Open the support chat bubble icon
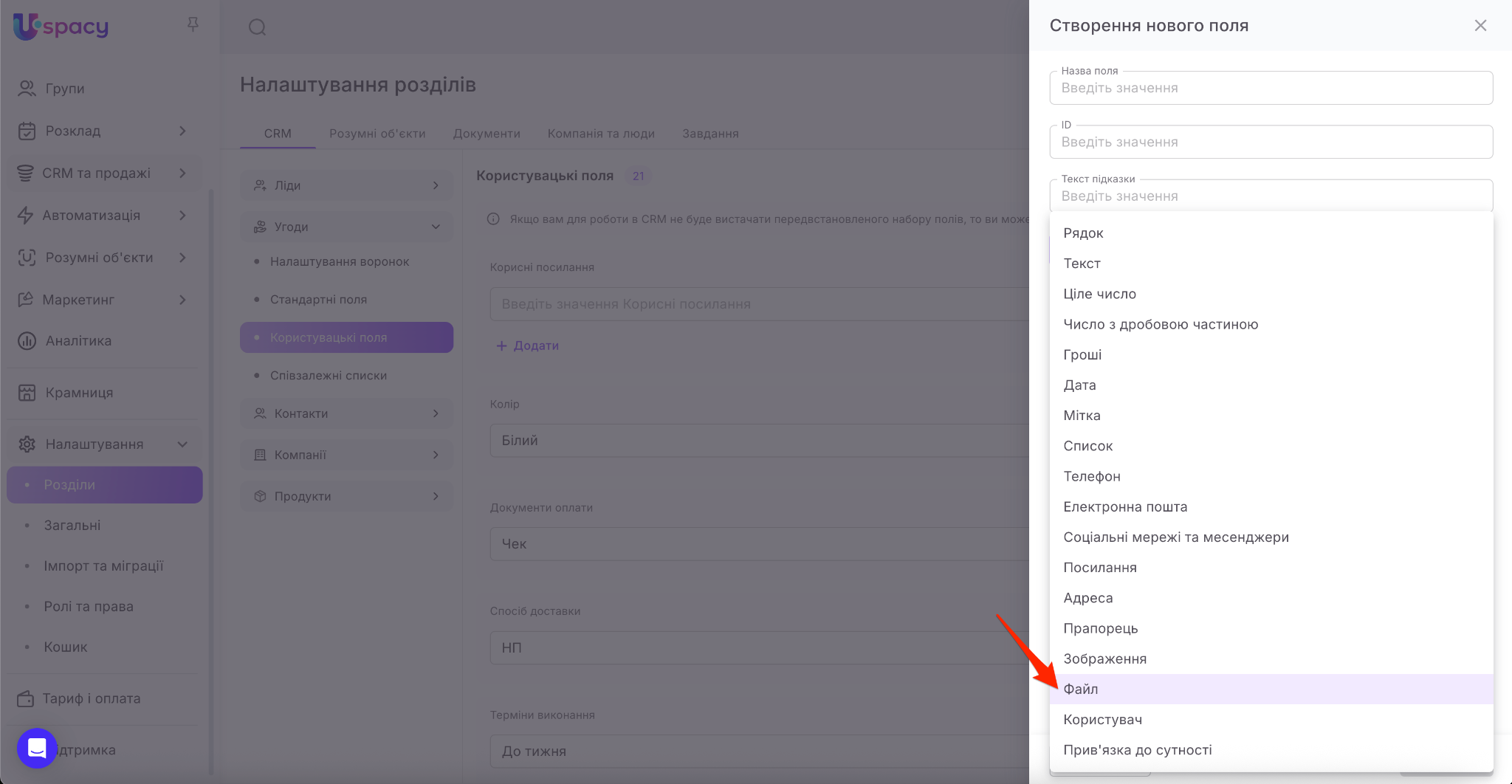 tap(37, 748)
